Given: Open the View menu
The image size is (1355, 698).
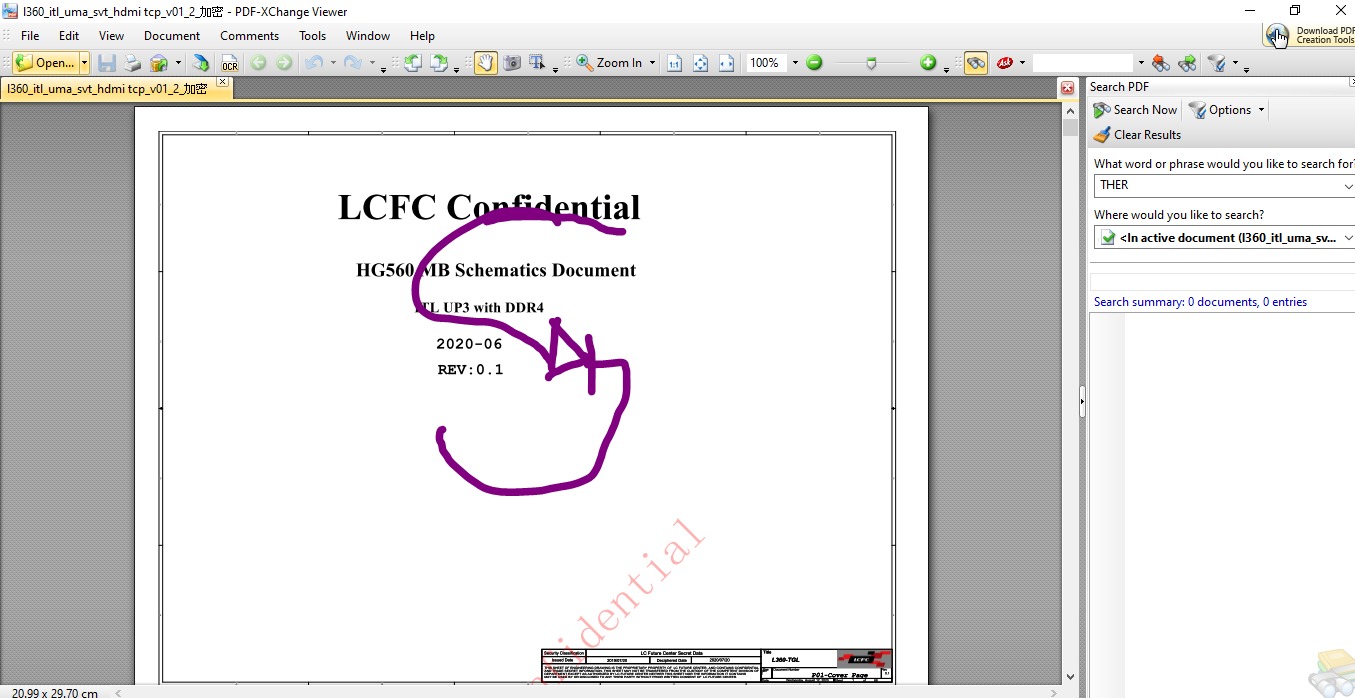Looking at the screenshot, I should click(112, 35).
